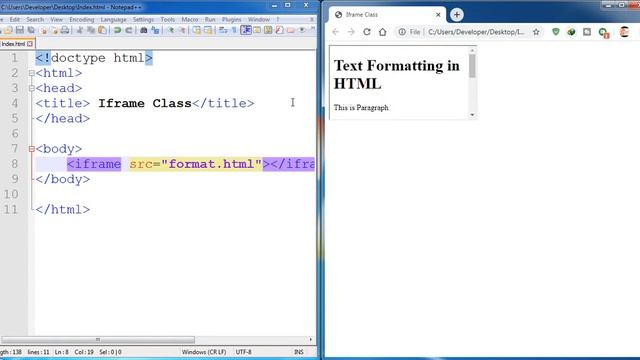Click the Close All toolbar icon in Notepad++

pos(54,30)
